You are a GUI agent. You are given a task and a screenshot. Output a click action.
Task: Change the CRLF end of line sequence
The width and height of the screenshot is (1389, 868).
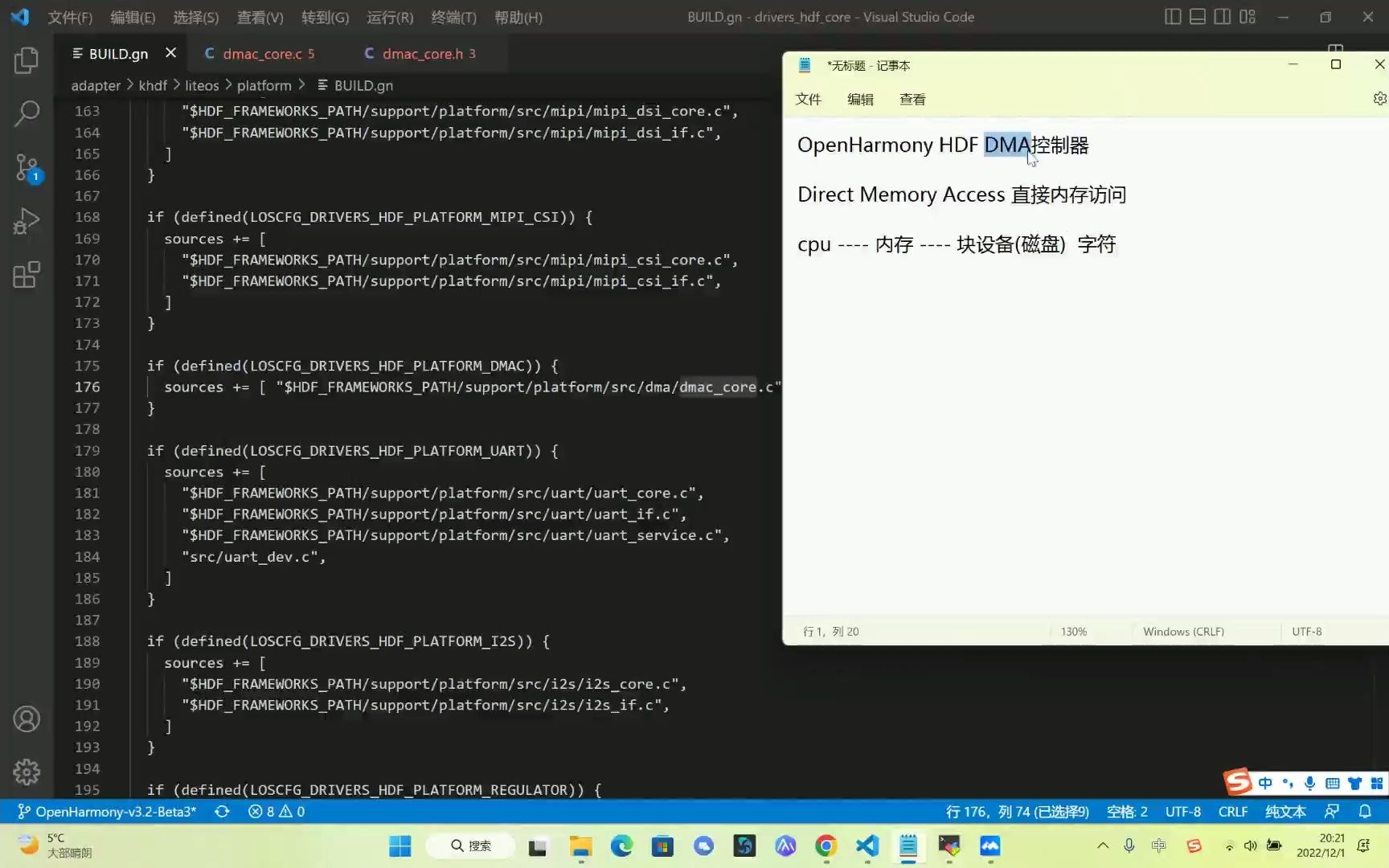click(x=1233, y=812)
